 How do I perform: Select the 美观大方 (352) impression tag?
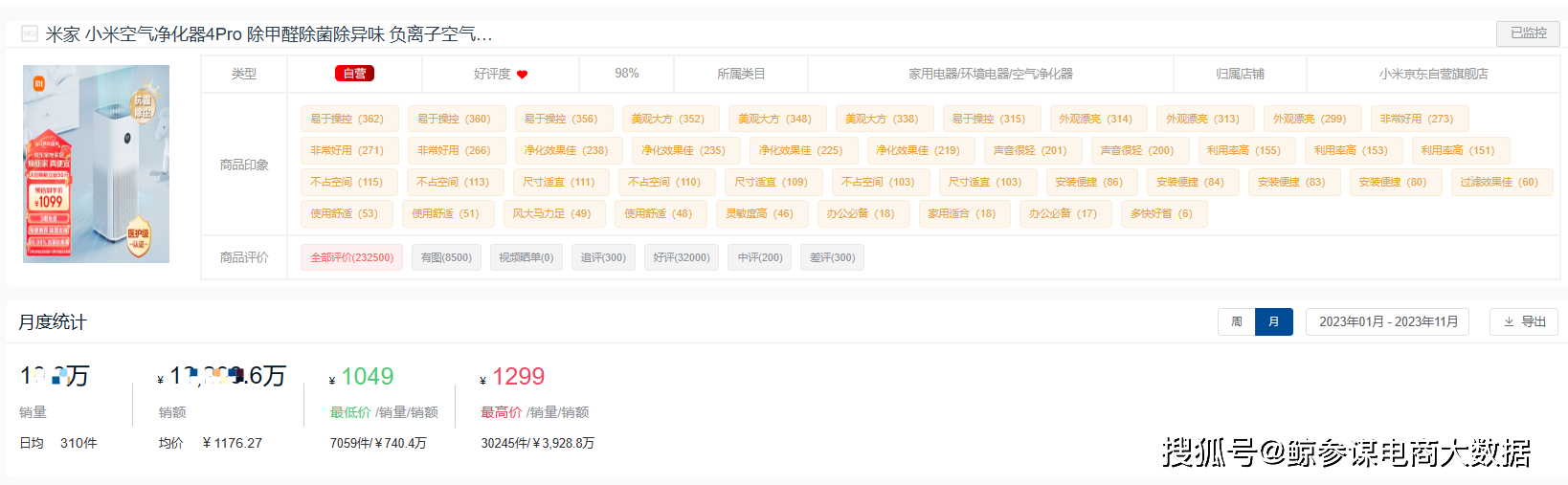668,119
